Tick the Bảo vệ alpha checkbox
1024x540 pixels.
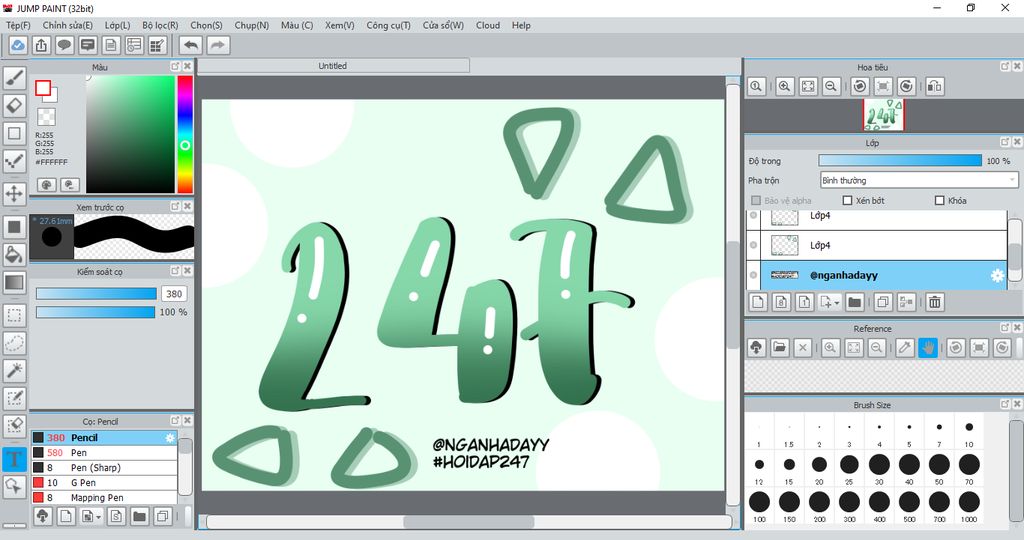(x=756, y=200)
